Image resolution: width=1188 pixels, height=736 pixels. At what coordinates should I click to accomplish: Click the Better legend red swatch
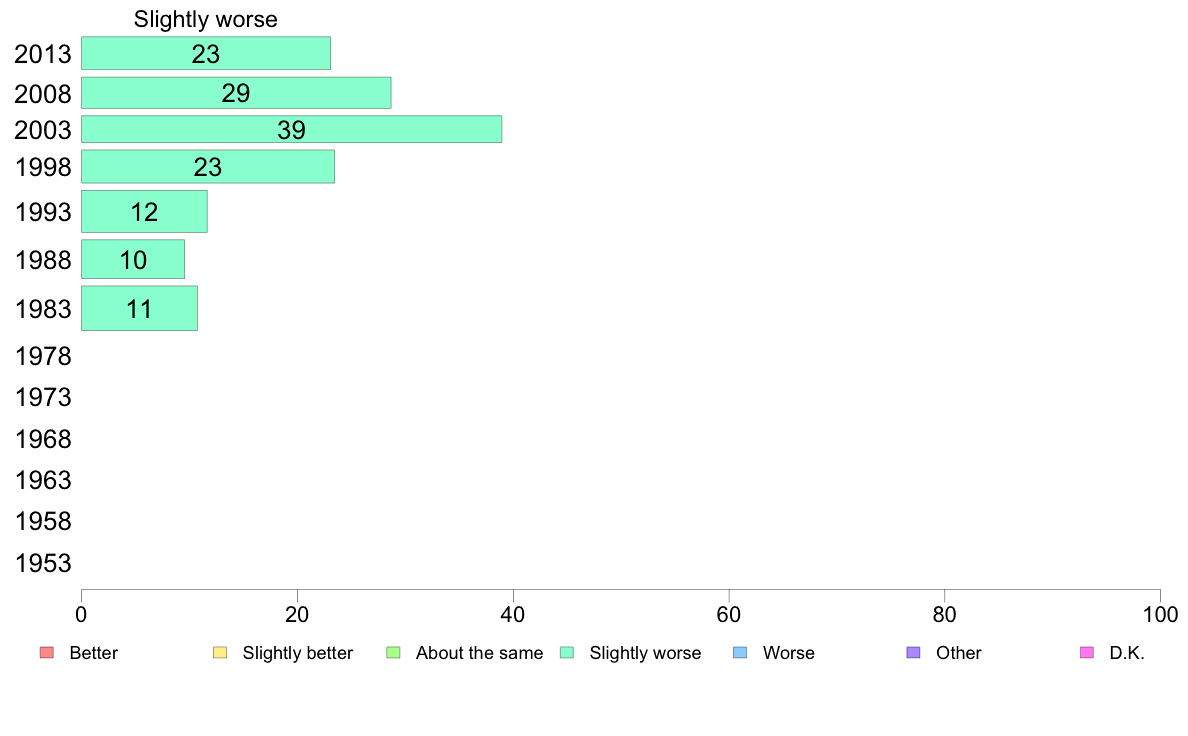click(47, 653)
